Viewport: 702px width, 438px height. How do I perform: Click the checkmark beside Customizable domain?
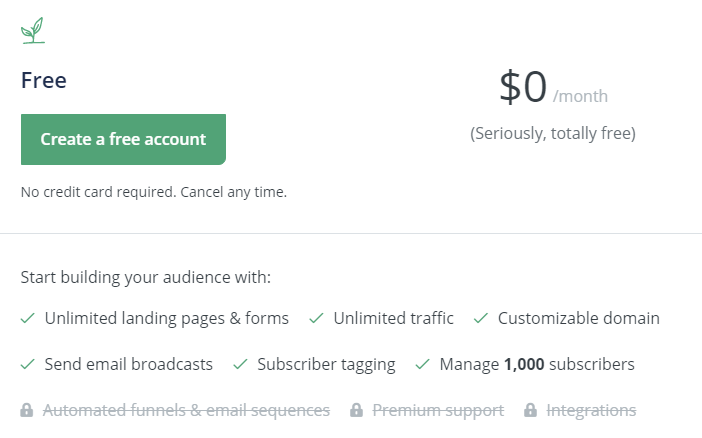click(481, 319)
